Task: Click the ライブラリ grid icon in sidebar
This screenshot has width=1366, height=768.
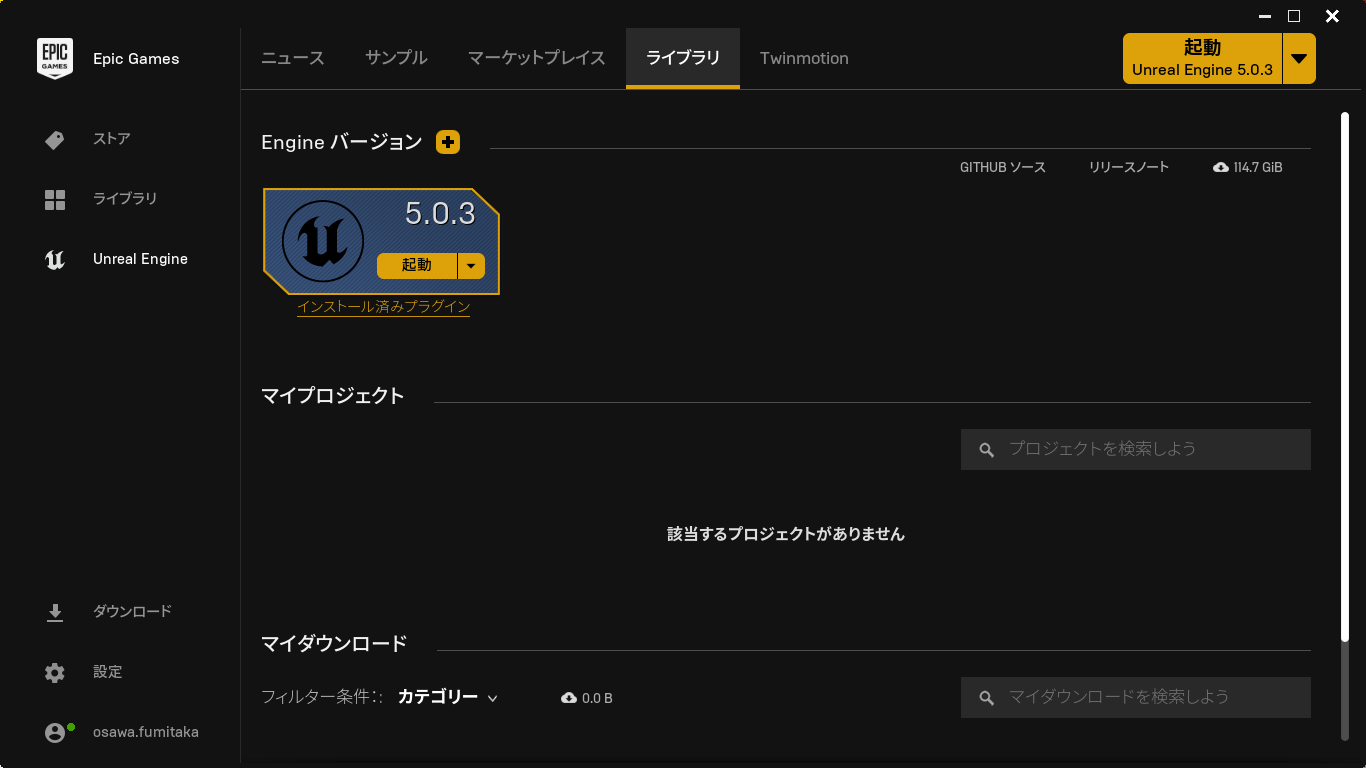Action: point(55,199)
